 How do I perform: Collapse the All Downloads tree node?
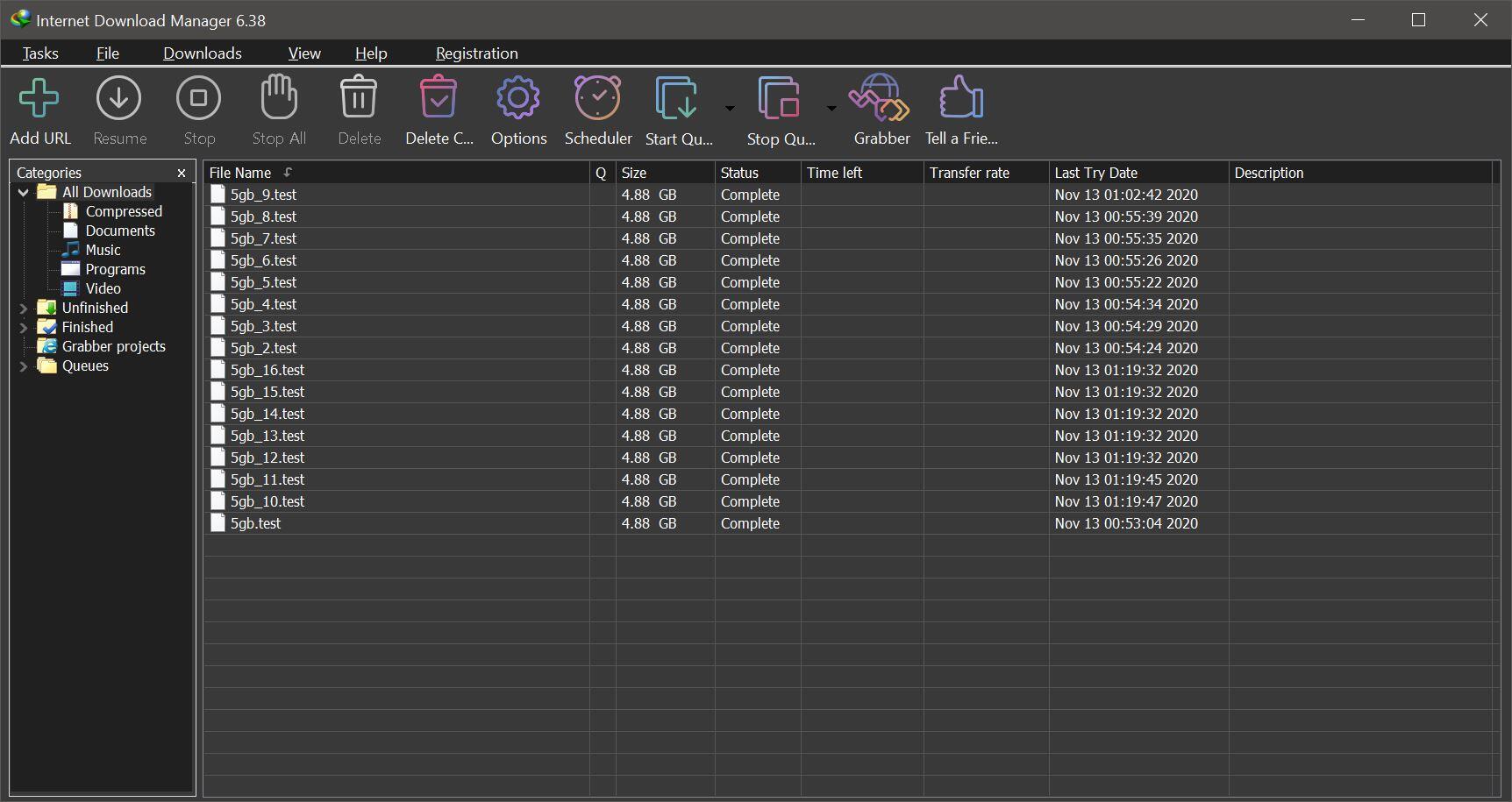(x=24, y=192)
